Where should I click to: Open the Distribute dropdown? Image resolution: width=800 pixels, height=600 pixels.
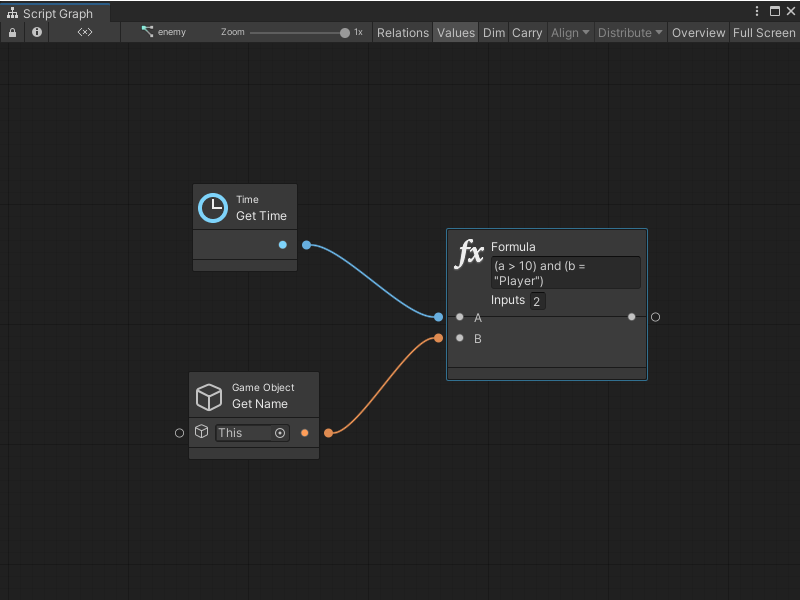click(x=630, y=32)
